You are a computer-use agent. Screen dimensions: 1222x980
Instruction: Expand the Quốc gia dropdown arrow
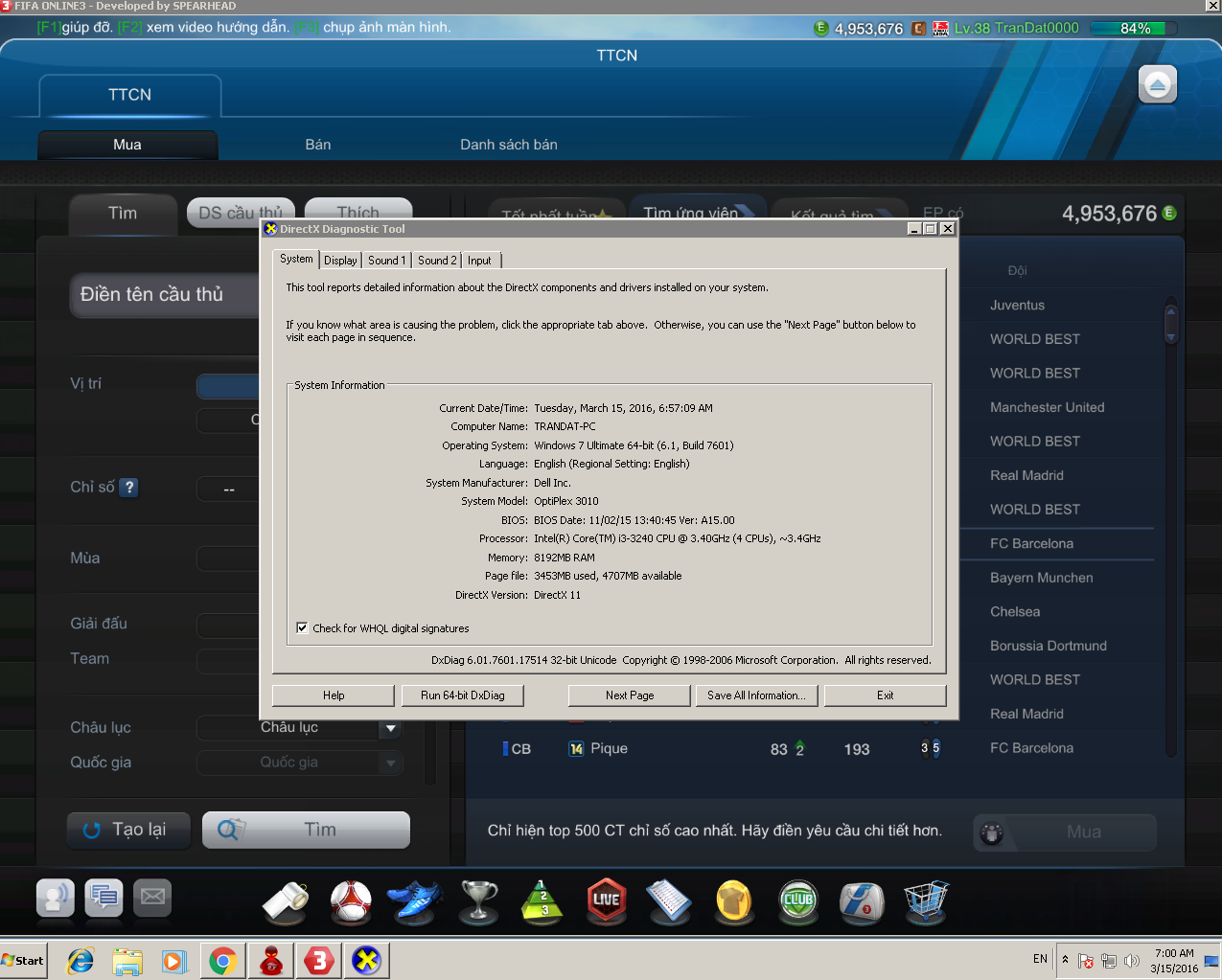(390, 763)
